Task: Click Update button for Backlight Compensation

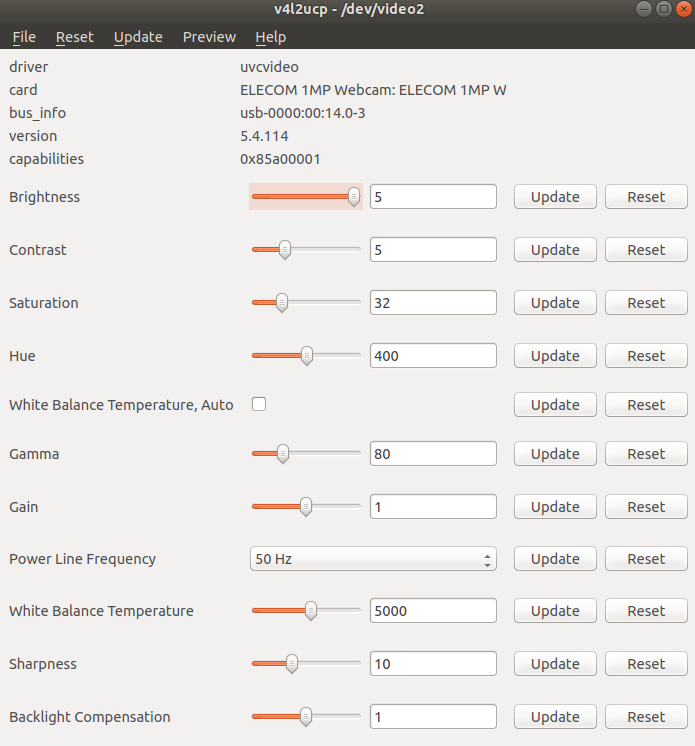Action: pyautogui.click(x=555, y=717)
